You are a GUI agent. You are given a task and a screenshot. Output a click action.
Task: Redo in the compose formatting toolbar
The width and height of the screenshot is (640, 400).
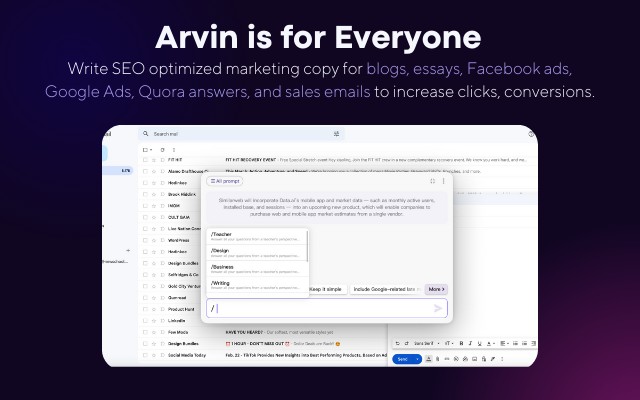(407, 343)
